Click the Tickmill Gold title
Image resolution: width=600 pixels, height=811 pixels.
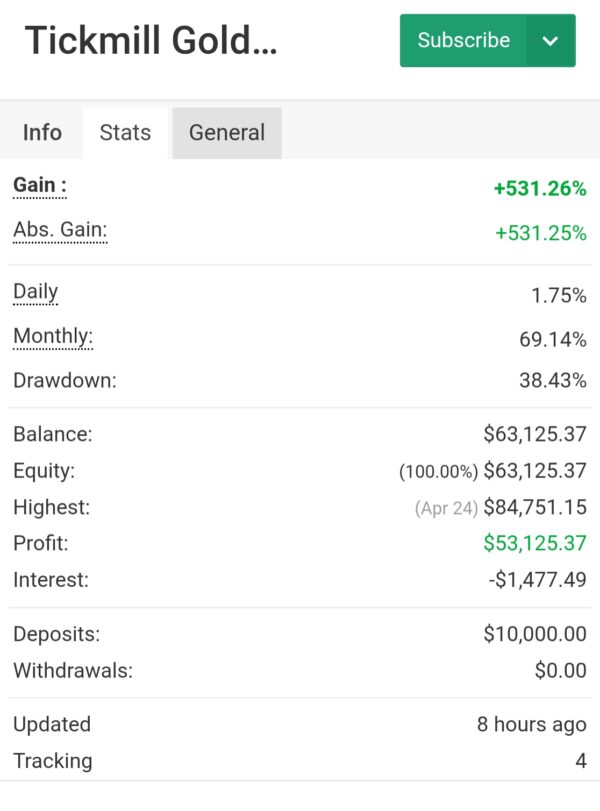tap(151, 40)
